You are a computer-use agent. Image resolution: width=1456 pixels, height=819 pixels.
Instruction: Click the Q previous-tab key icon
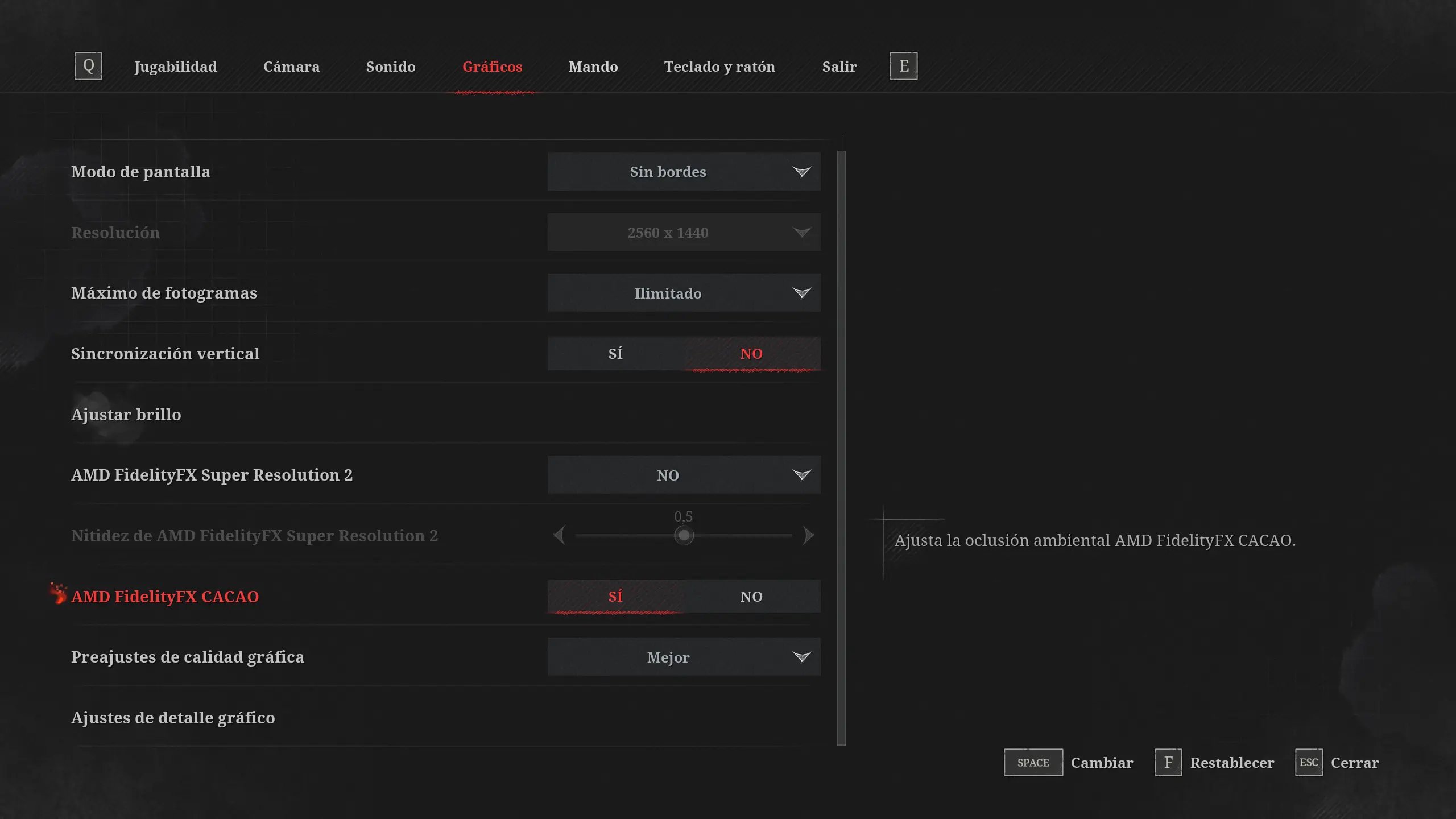coord(88,66)
